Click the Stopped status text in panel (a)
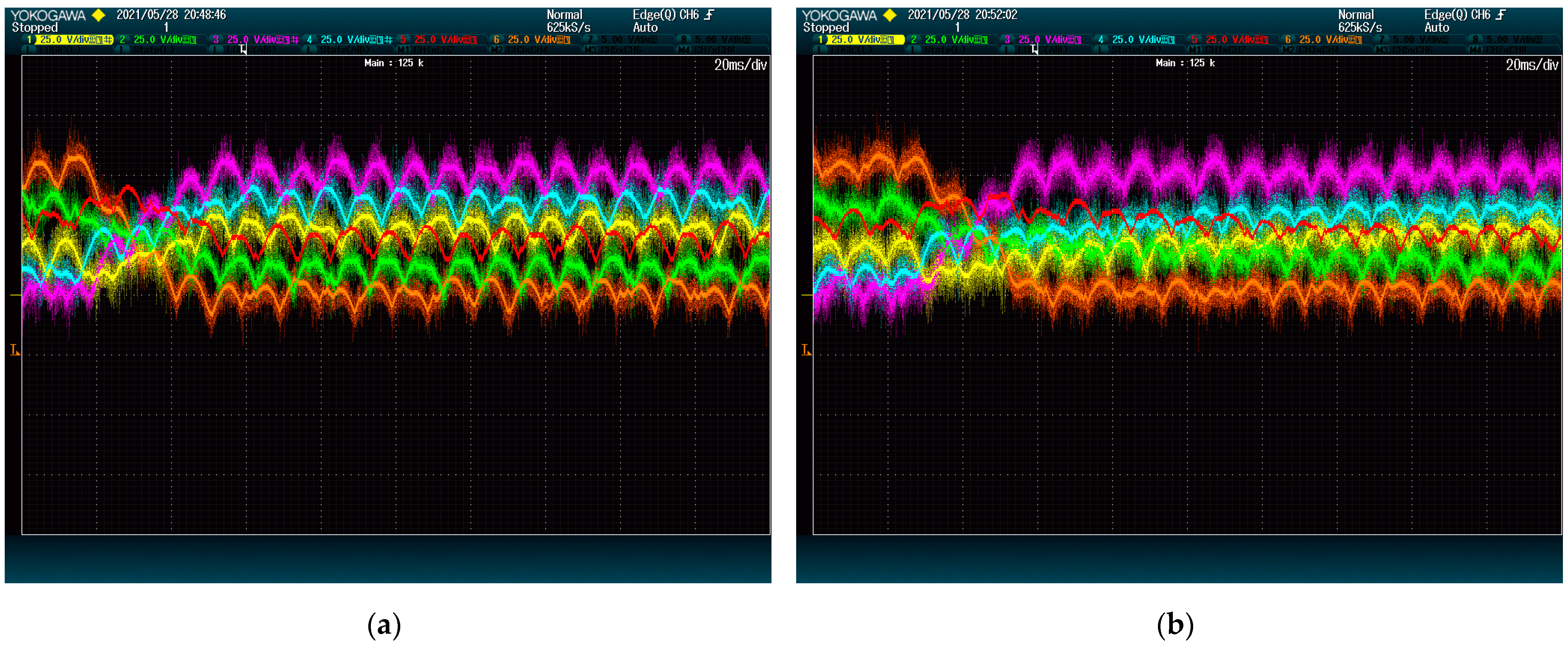Viewport: 1568px width, 646px height. point(35,27)
